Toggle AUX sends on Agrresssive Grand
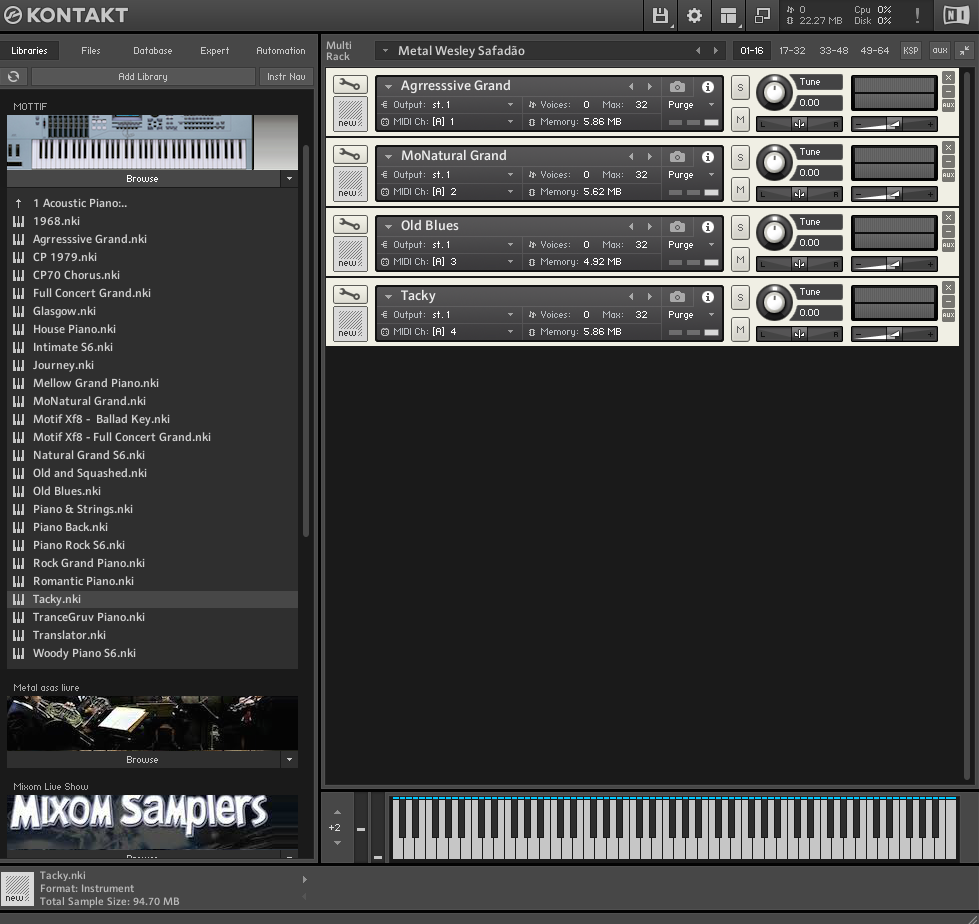The height and width of the screenshot is (924, 979). click(948, 105)
